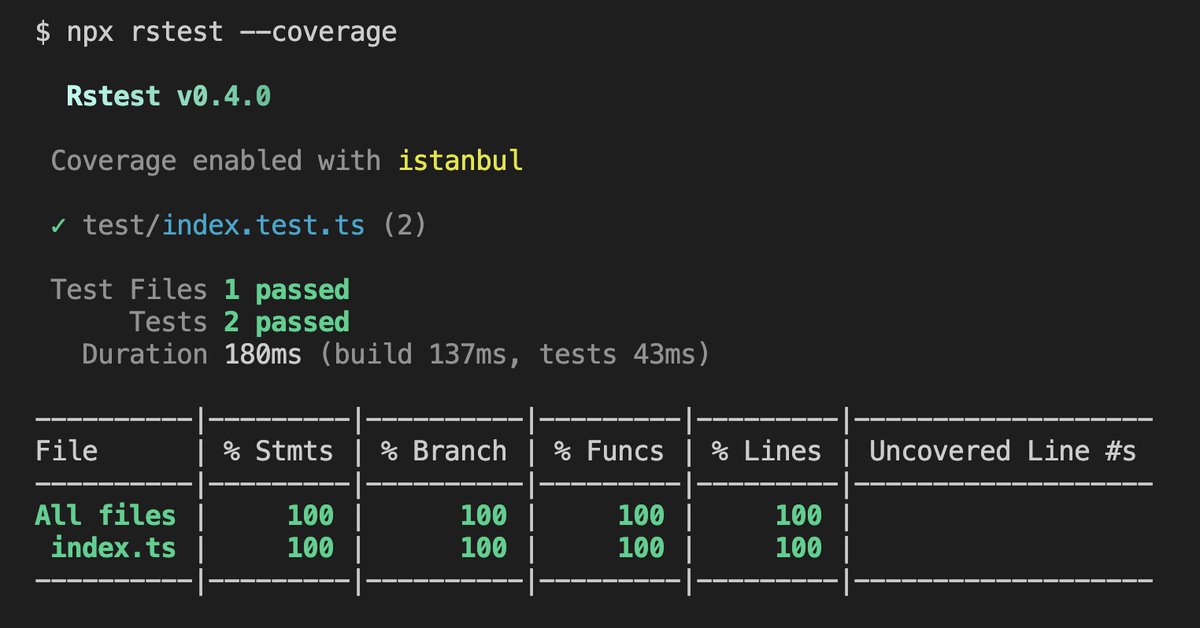The height and width of the screenshot is (628, 1200).
Task: Click the 'File' column header
Action: (67, 451)
